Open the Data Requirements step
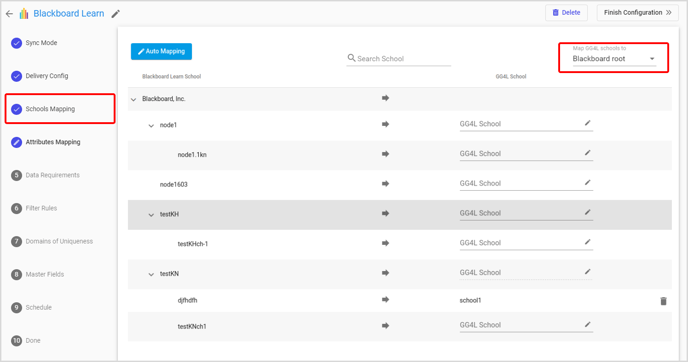This screenshot has width=688, height=362. (45, 175)
